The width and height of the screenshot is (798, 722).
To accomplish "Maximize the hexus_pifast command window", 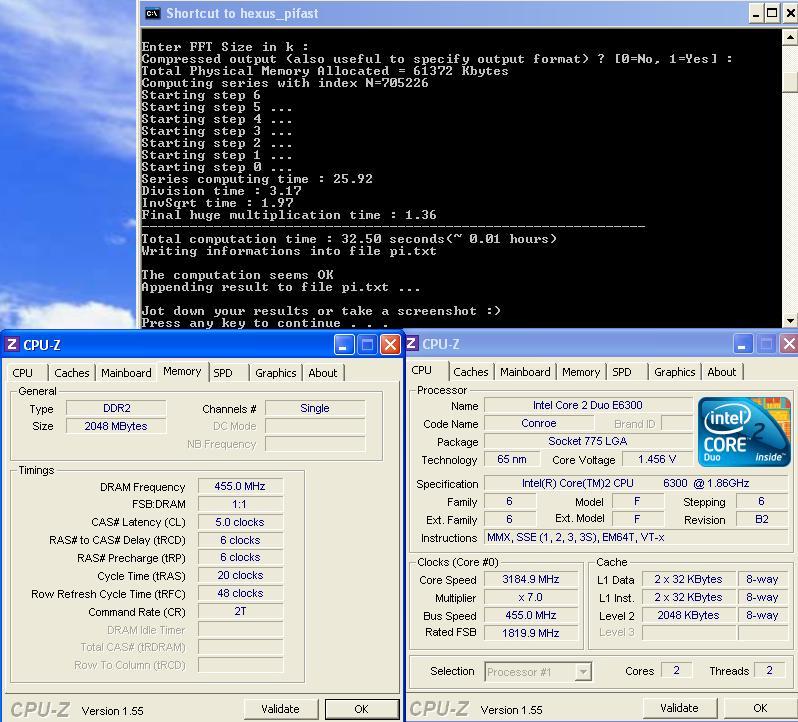I will pyautogui.click(x=772, y=13).
